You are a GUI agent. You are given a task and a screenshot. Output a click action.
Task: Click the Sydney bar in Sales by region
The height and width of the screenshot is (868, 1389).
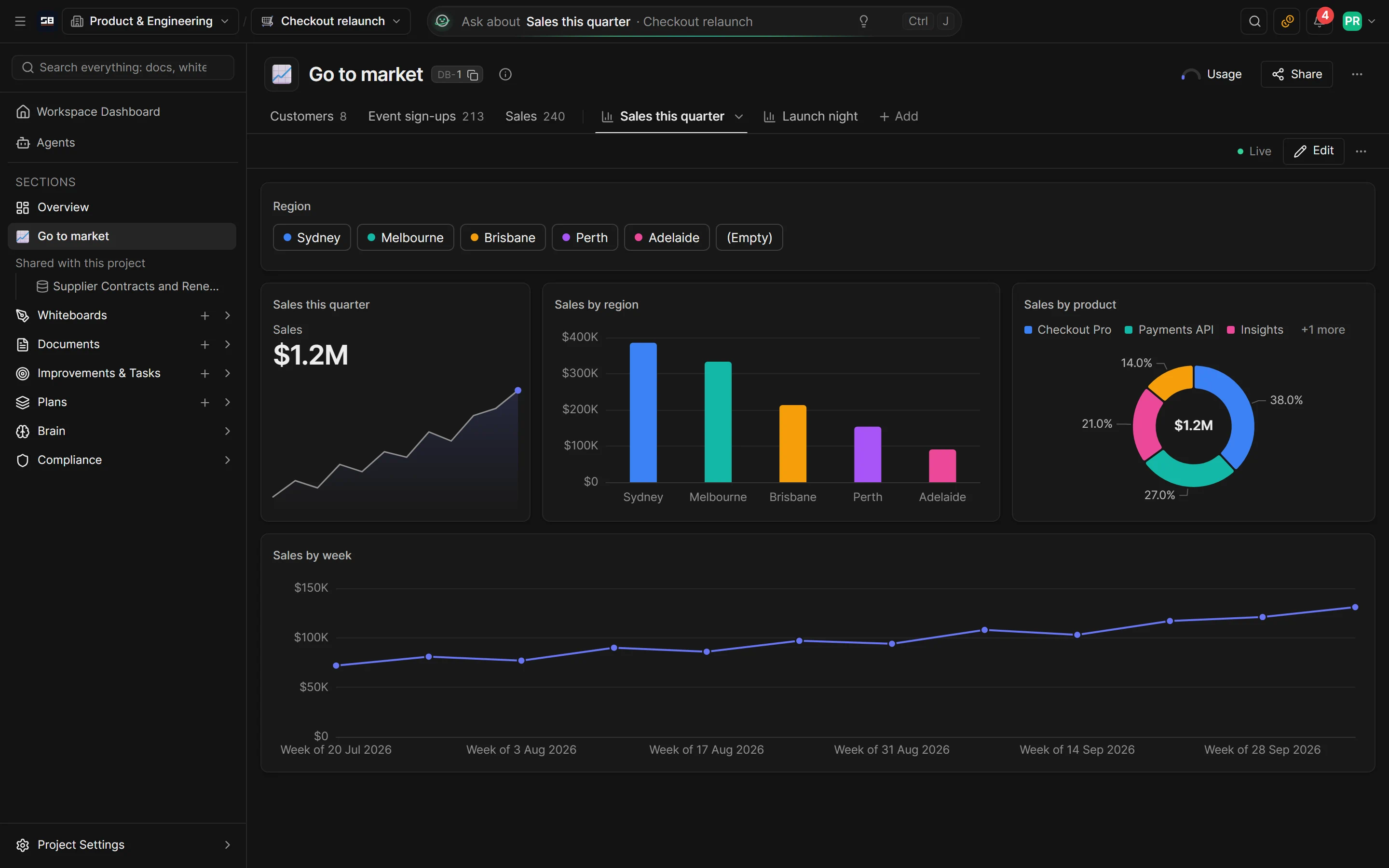(643, 413)
